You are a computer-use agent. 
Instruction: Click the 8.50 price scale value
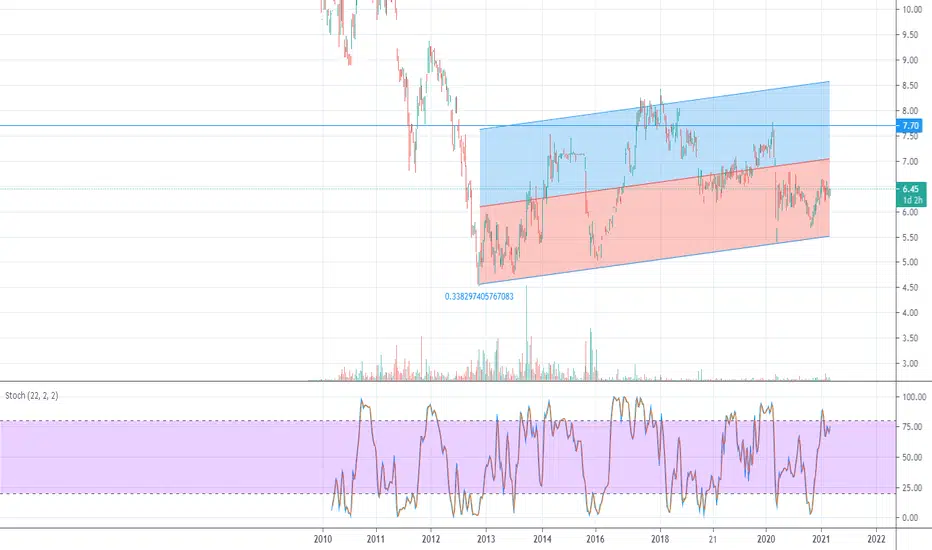(910, 86)
